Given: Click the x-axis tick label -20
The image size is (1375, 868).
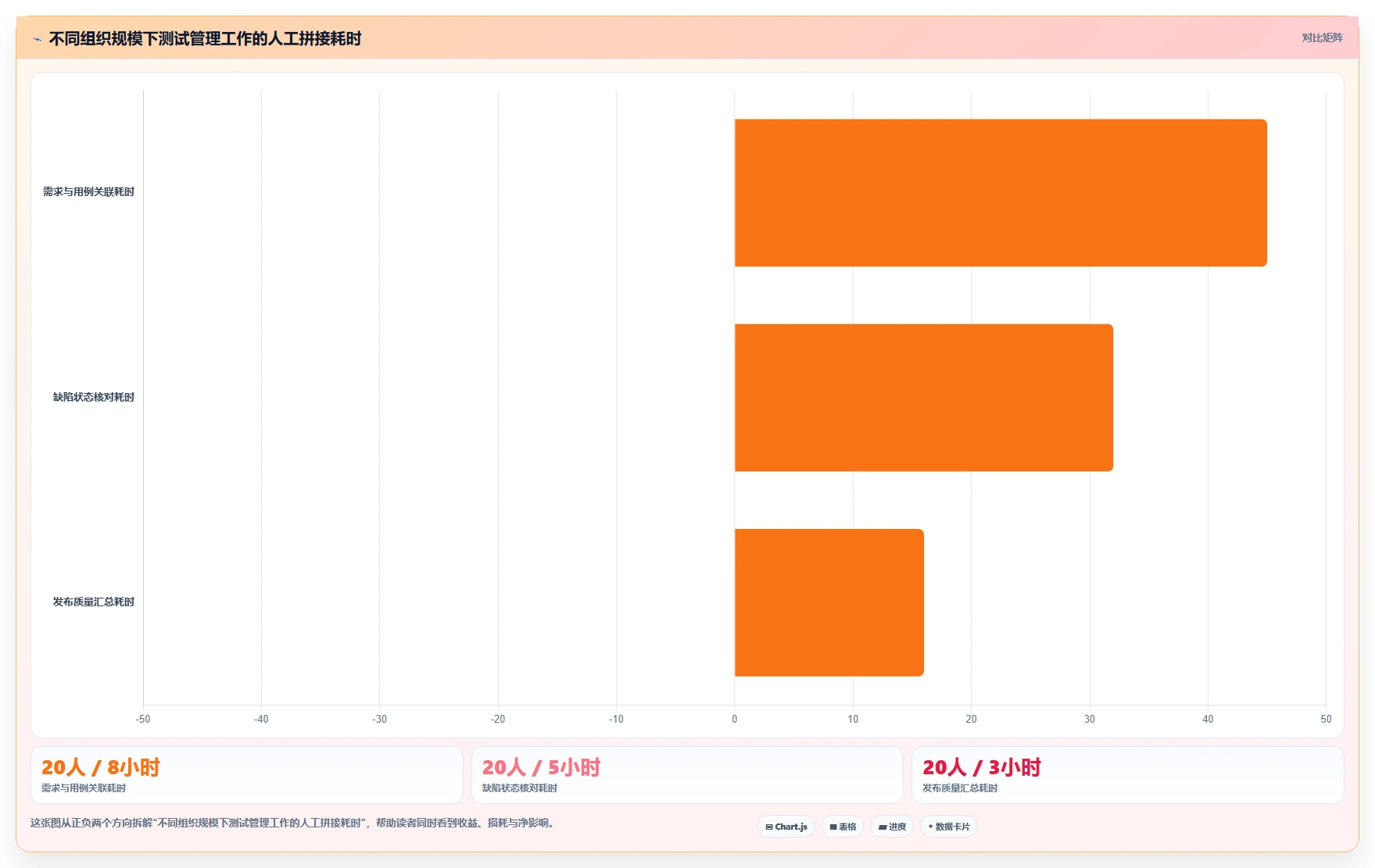Looking at the screenshot, I should [x=498, y=719].
